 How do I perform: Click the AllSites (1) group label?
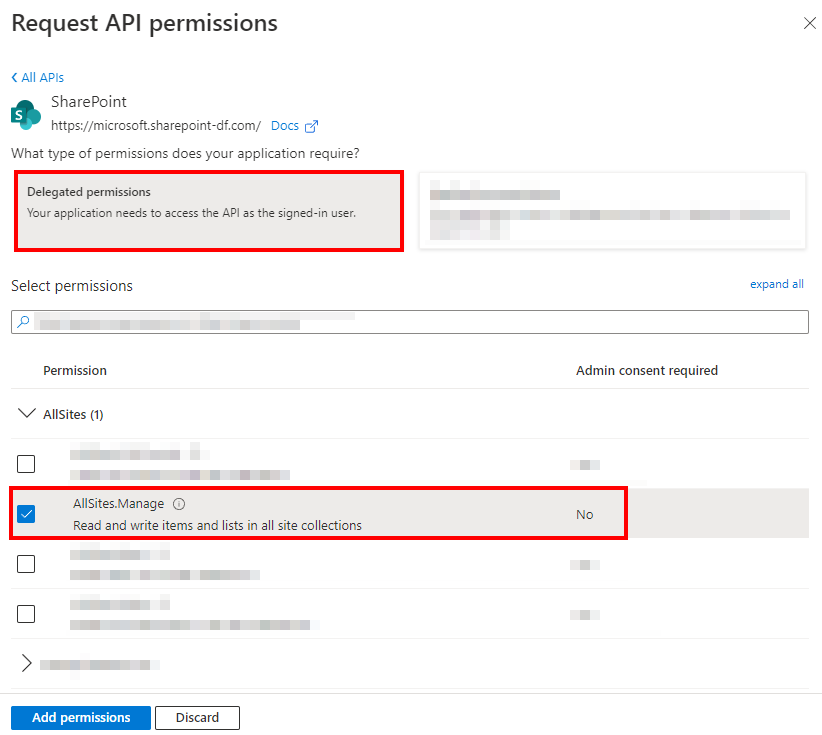73,415
